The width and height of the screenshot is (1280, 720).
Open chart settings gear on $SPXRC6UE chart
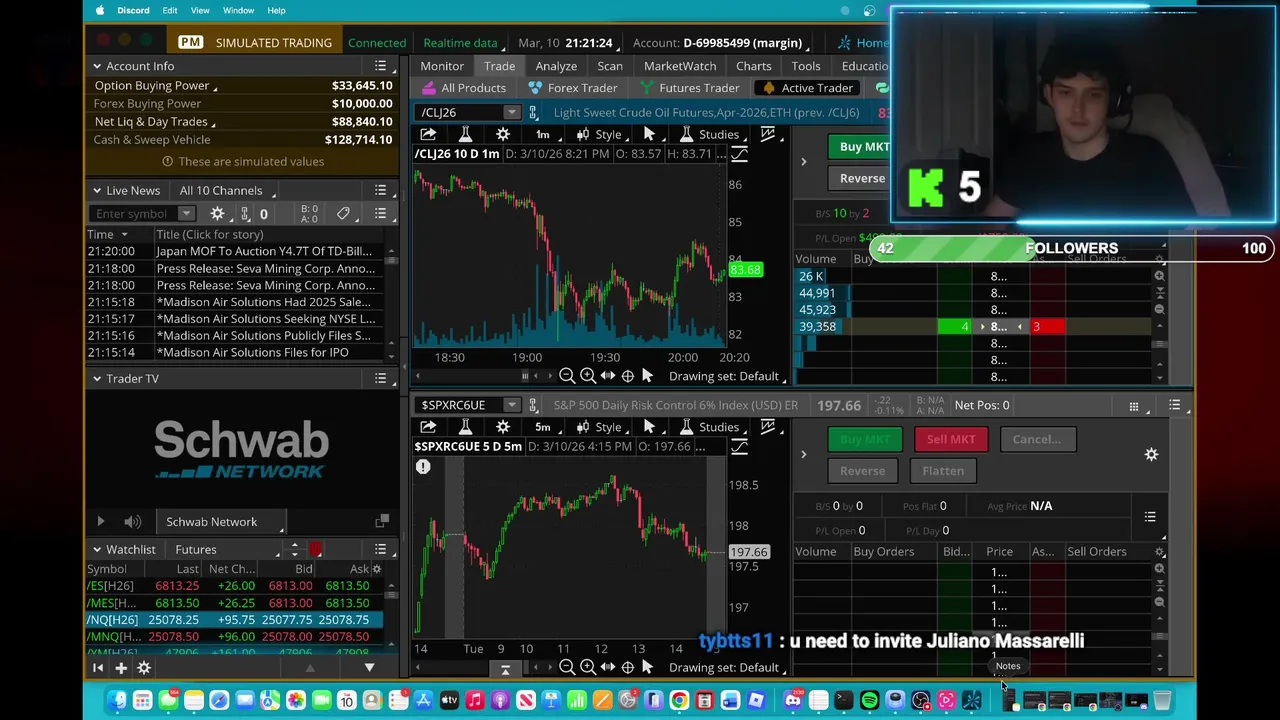(503, 427)
